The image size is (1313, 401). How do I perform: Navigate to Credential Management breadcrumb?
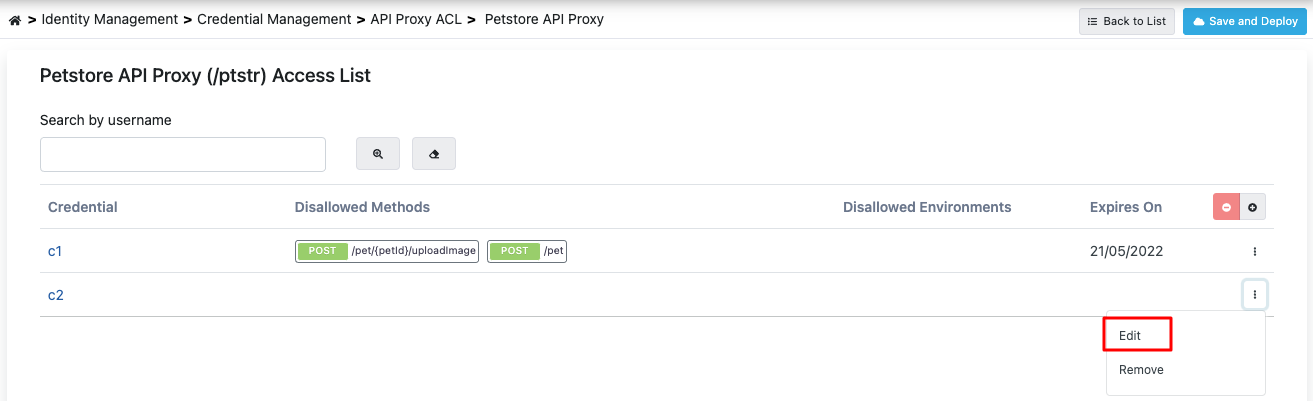(274, 19)
